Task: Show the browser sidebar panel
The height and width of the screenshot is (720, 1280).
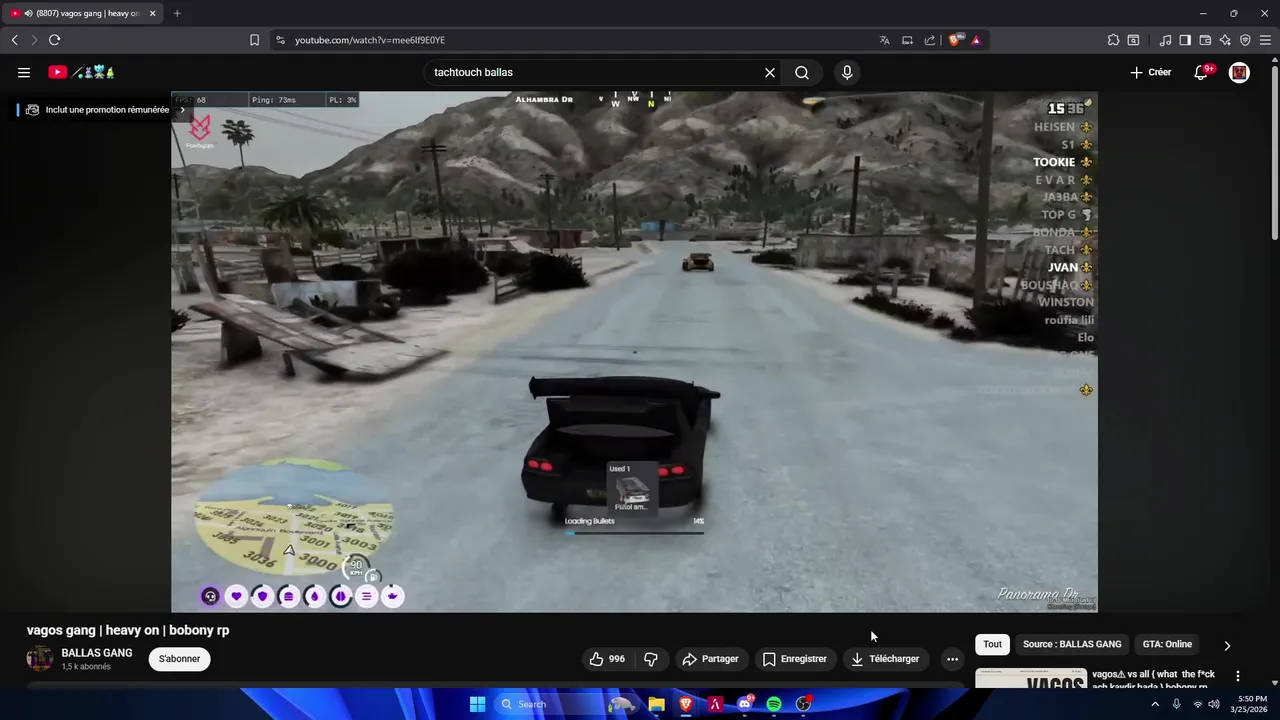Action: [1185, 40]
